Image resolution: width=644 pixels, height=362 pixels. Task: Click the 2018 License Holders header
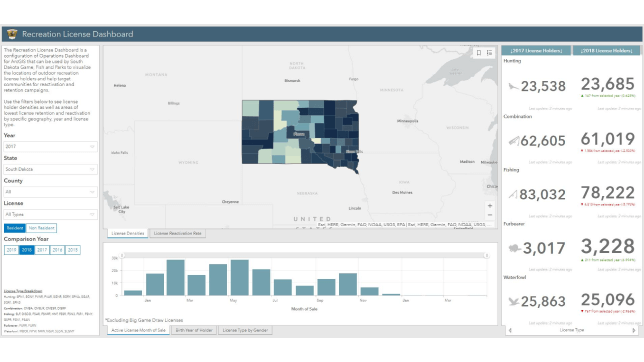606,51
